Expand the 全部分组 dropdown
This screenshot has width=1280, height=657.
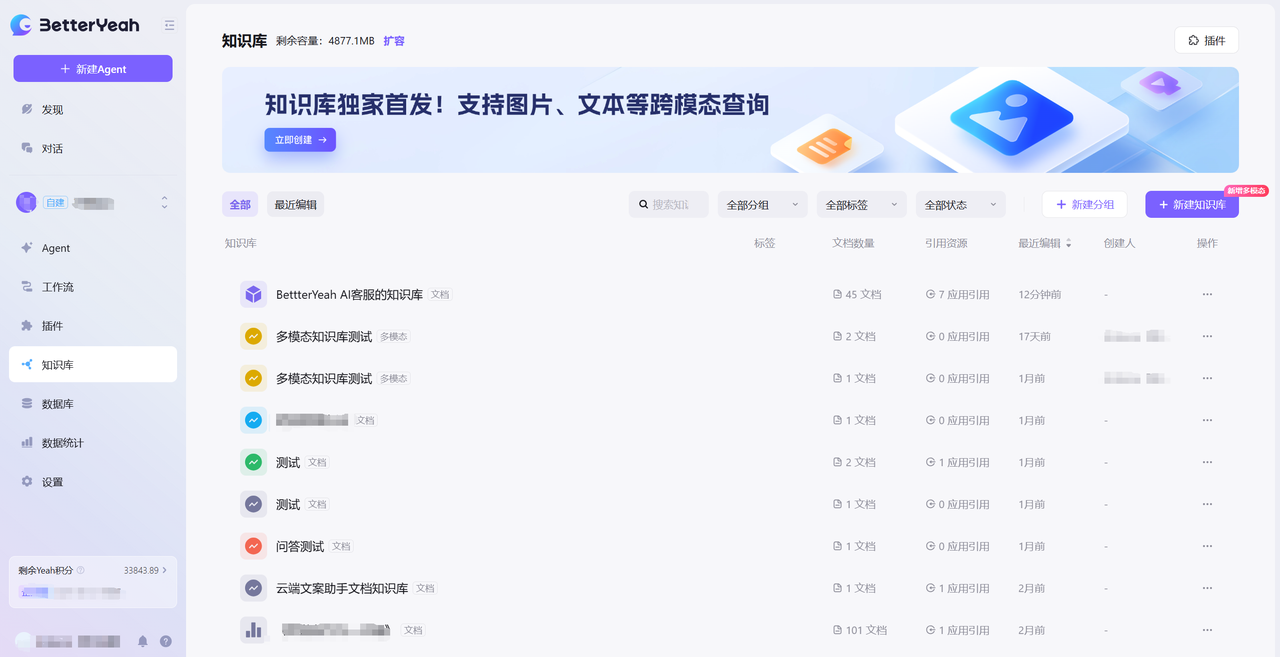pyautogui.click(x=762, y=205)
